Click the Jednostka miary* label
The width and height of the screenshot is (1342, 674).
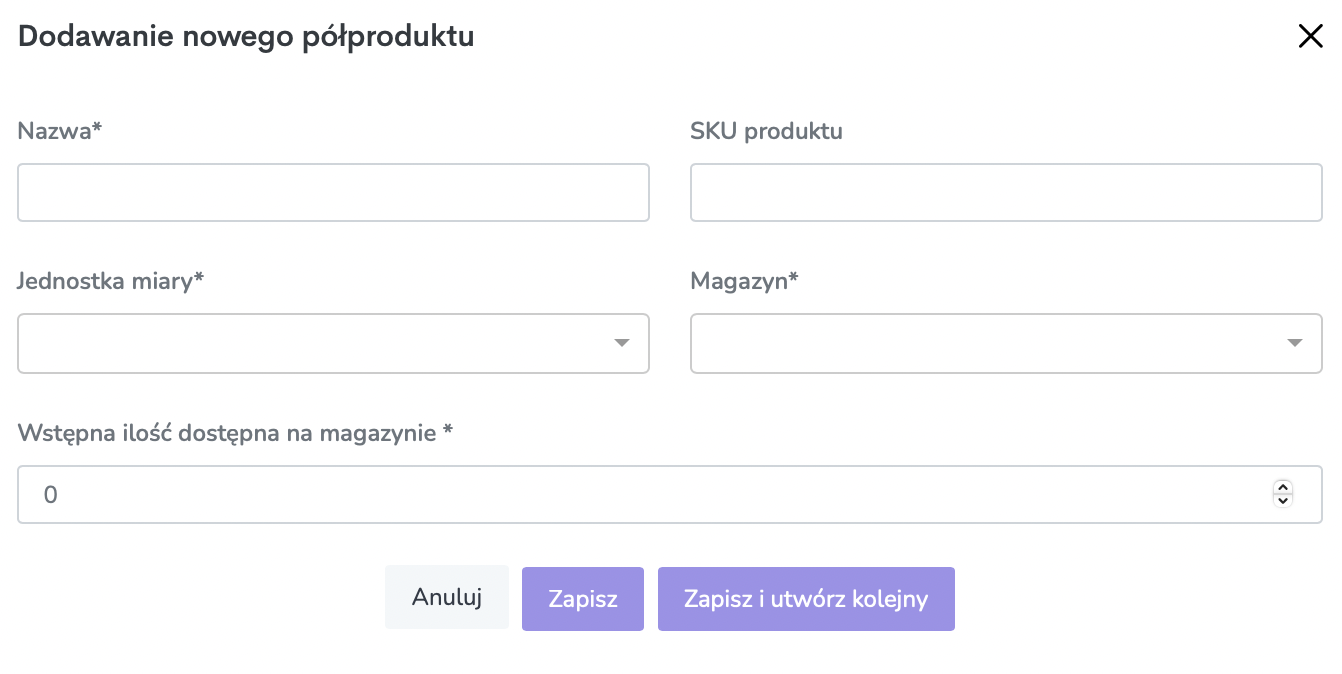[x=110, y=281]
